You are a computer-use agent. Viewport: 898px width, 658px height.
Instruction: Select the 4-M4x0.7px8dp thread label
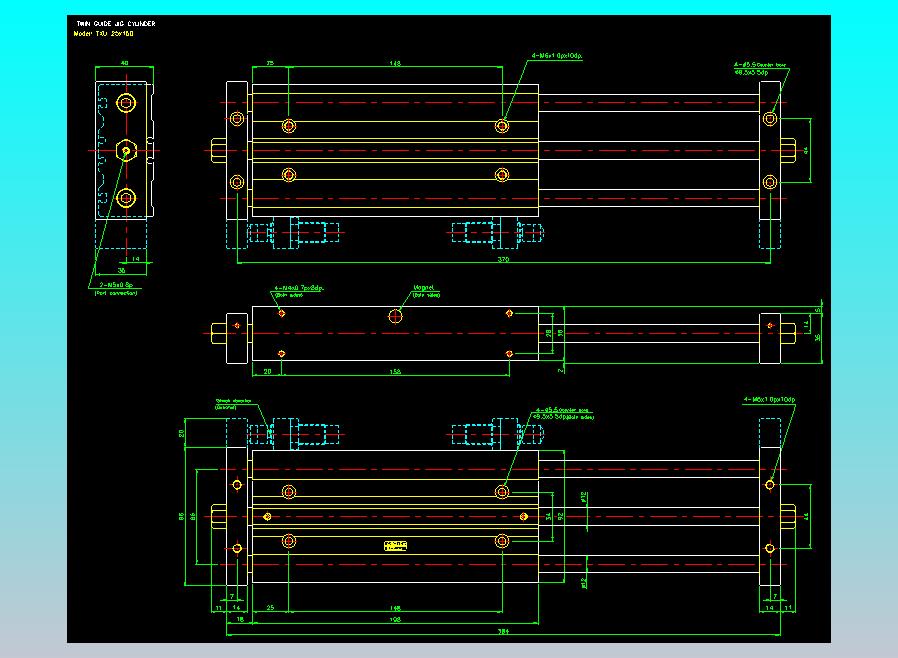pyautogui.click(x=299, y=290)
